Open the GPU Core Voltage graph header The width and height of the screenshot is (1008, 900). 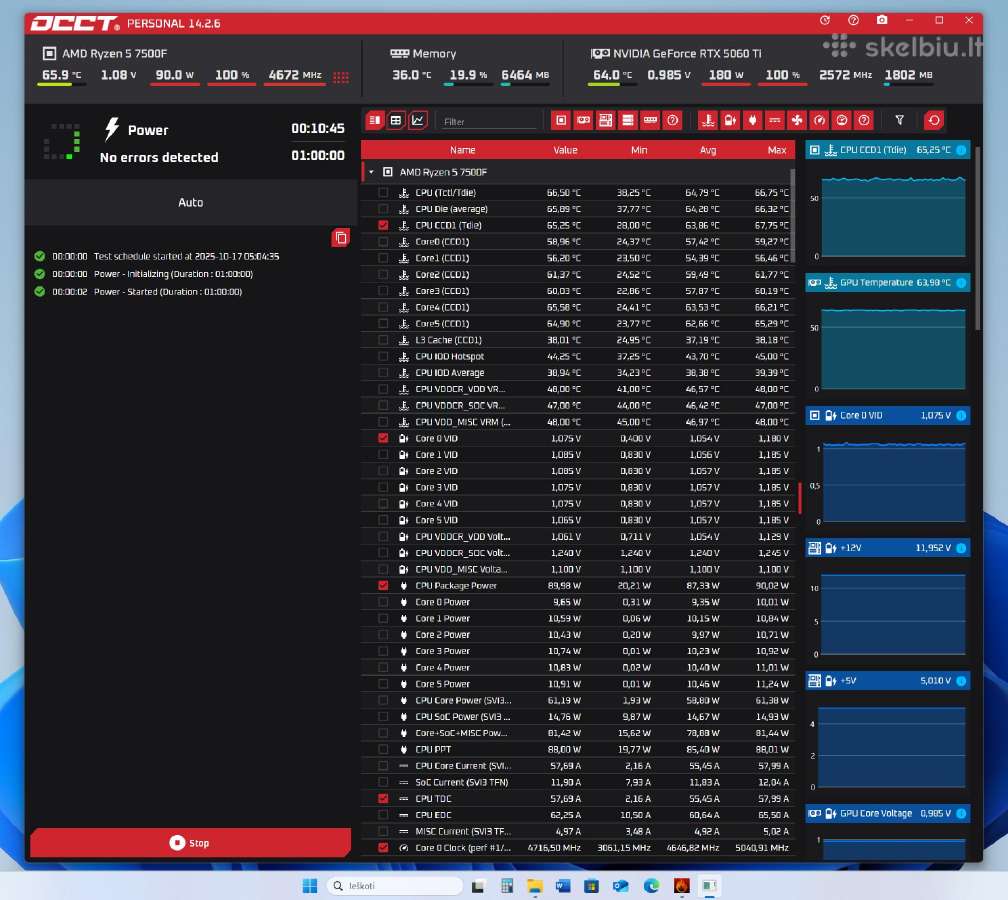click(x=887, y=813)
